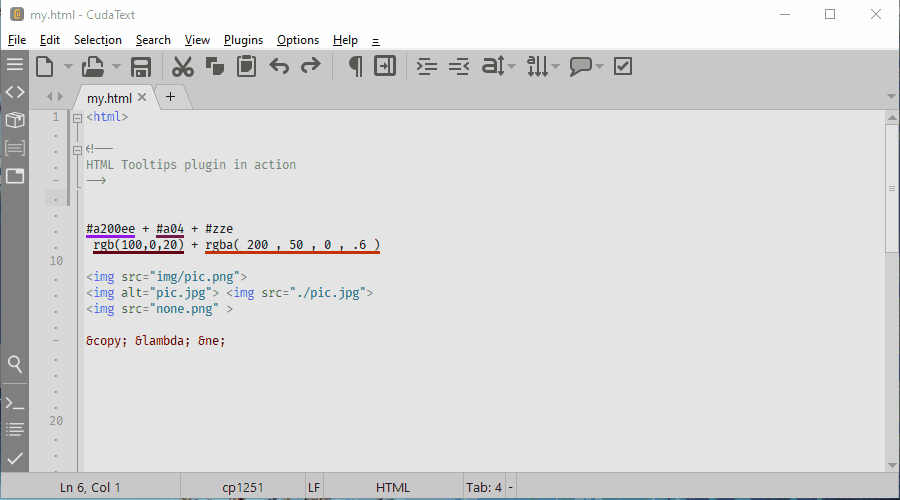
Task: Select the my.html tab
Action: (109, 97)
